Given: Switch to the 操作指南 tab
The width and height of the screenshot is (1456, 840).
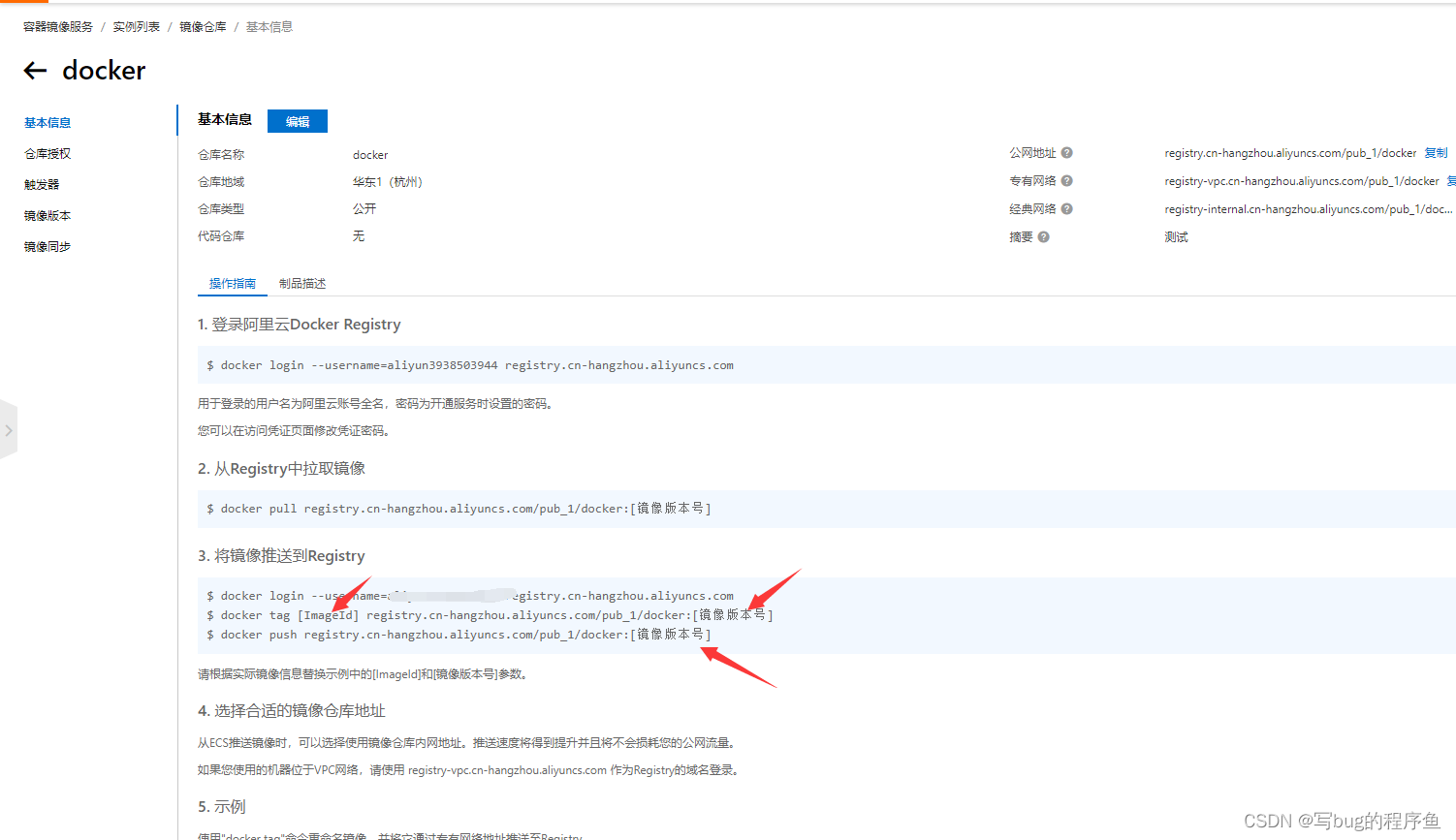Looking at the screenshot, I should pos(233,284).
